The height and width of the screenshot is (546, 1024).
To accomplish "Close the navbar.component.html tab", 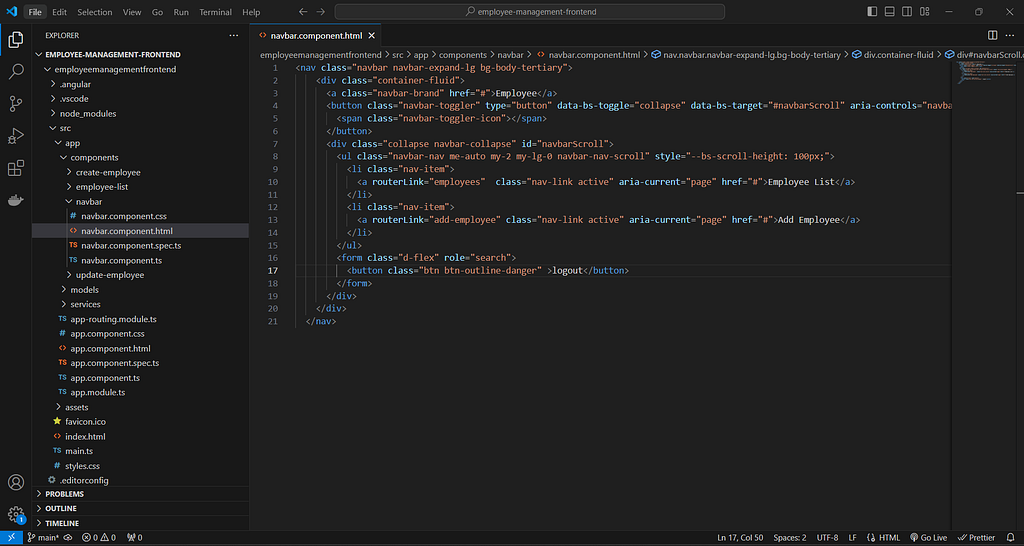I will click(372, 36).
